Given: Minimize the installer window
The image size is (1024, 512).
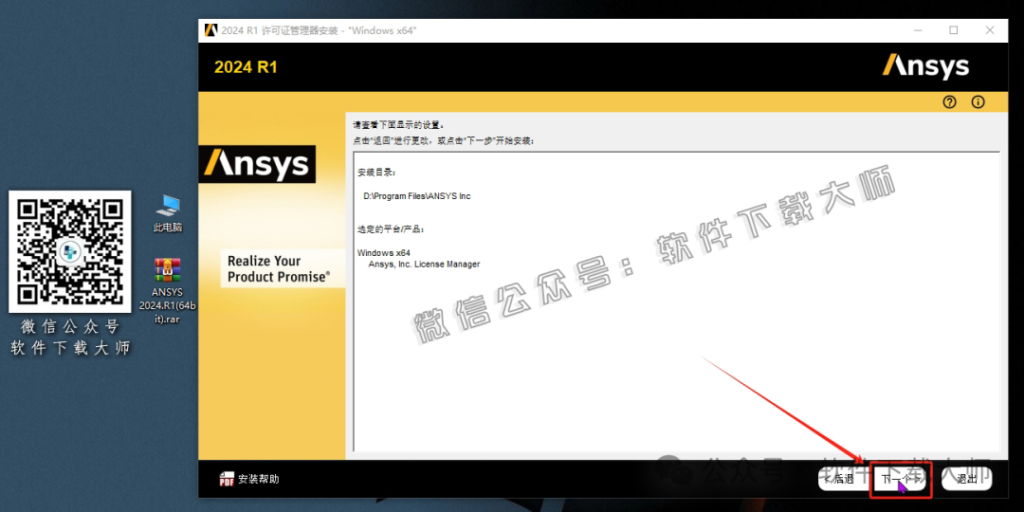Looking at the screenshot, I should point(919,30).
